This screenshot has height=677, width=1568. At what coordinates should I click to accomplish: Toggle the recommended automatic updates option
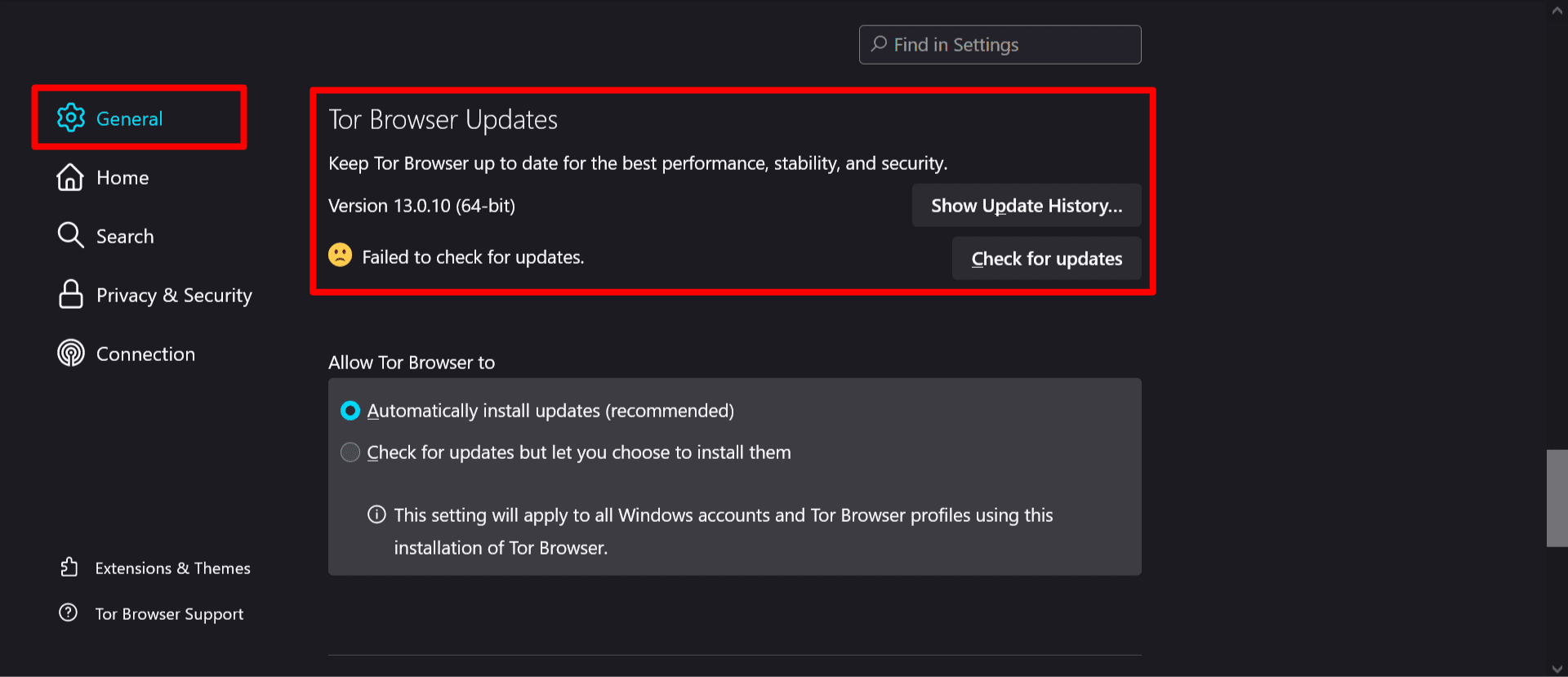pos(350,411)
